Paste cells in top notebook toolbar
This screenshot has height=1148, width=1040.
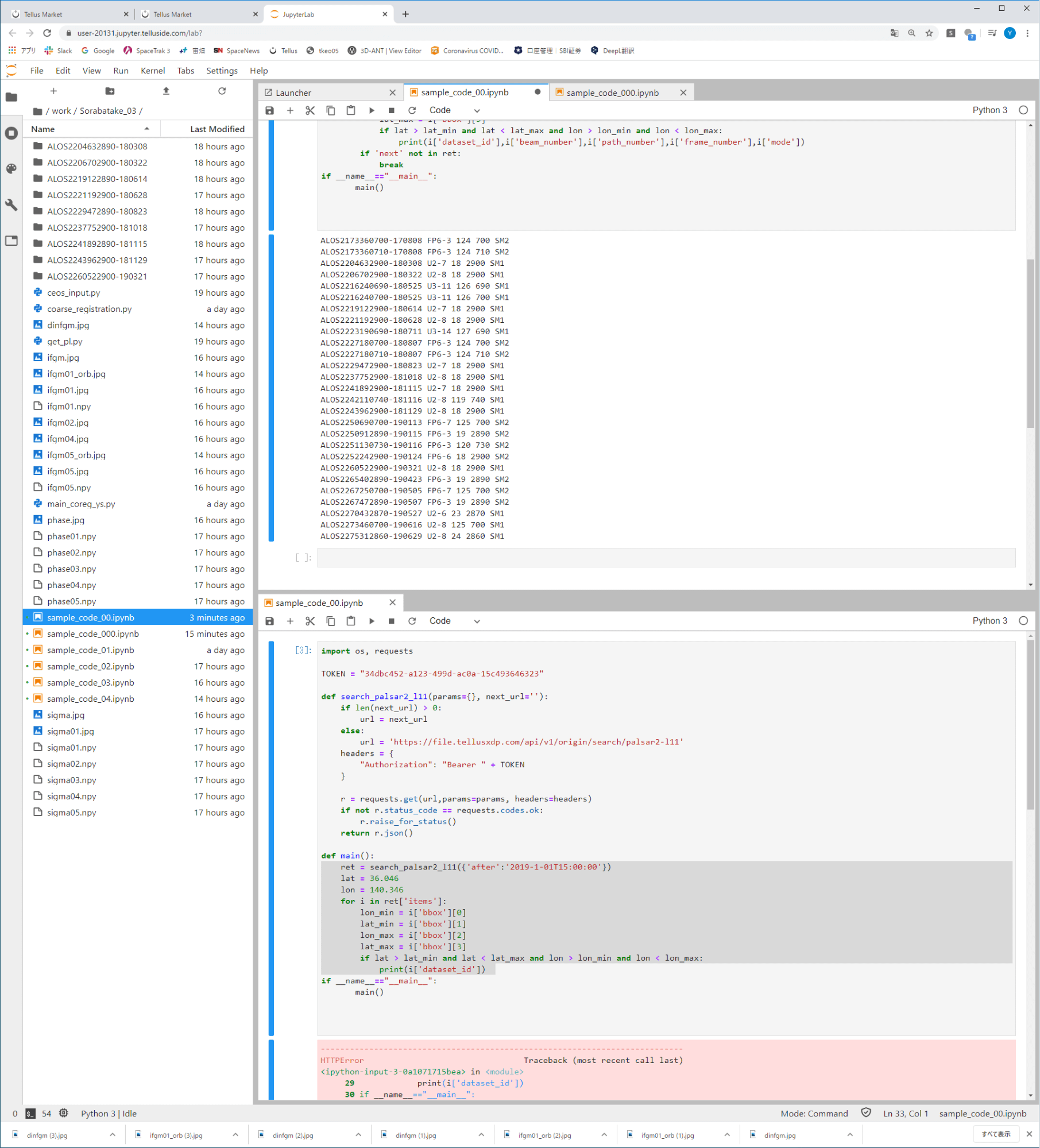(351, 110)
